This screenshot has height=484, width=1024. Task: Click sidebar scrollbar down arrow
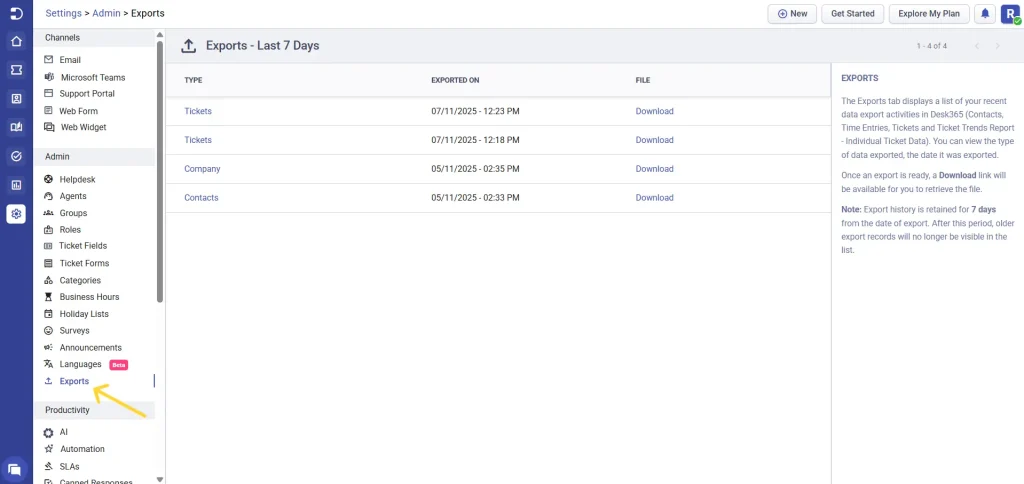point(160,479)
